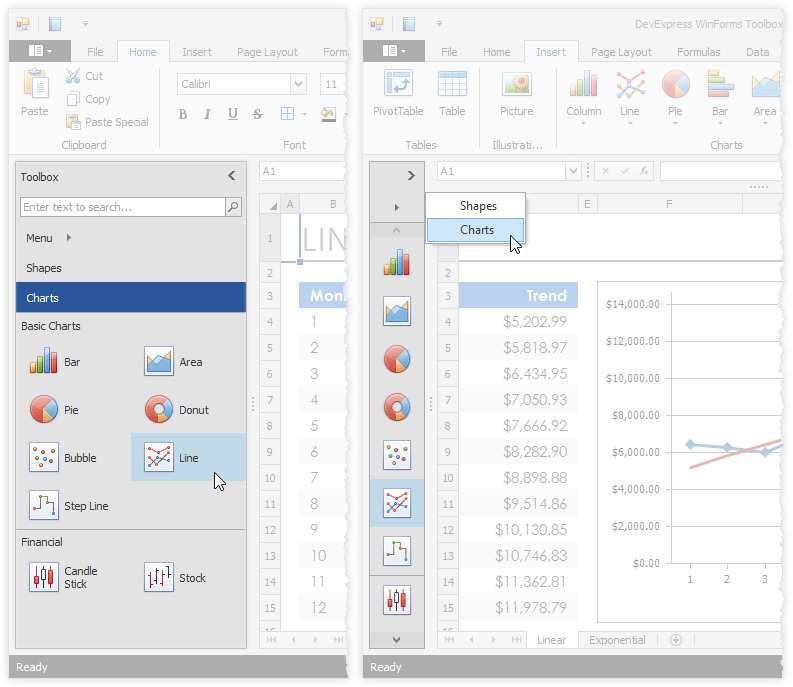Open Paste Special

pos(107,122)
